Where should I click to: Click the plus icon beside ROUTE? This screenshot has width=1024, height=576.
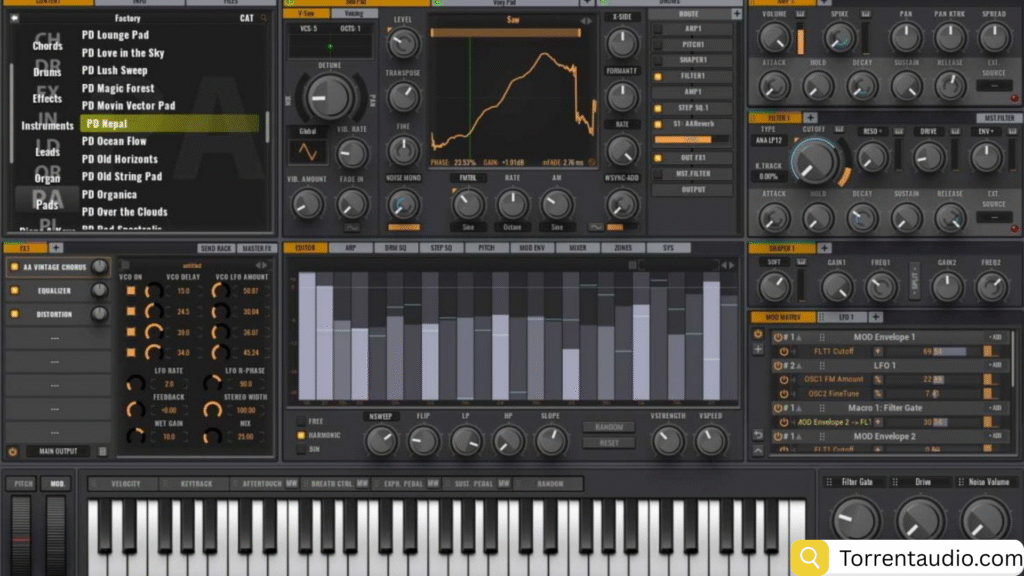coord(737,14)
